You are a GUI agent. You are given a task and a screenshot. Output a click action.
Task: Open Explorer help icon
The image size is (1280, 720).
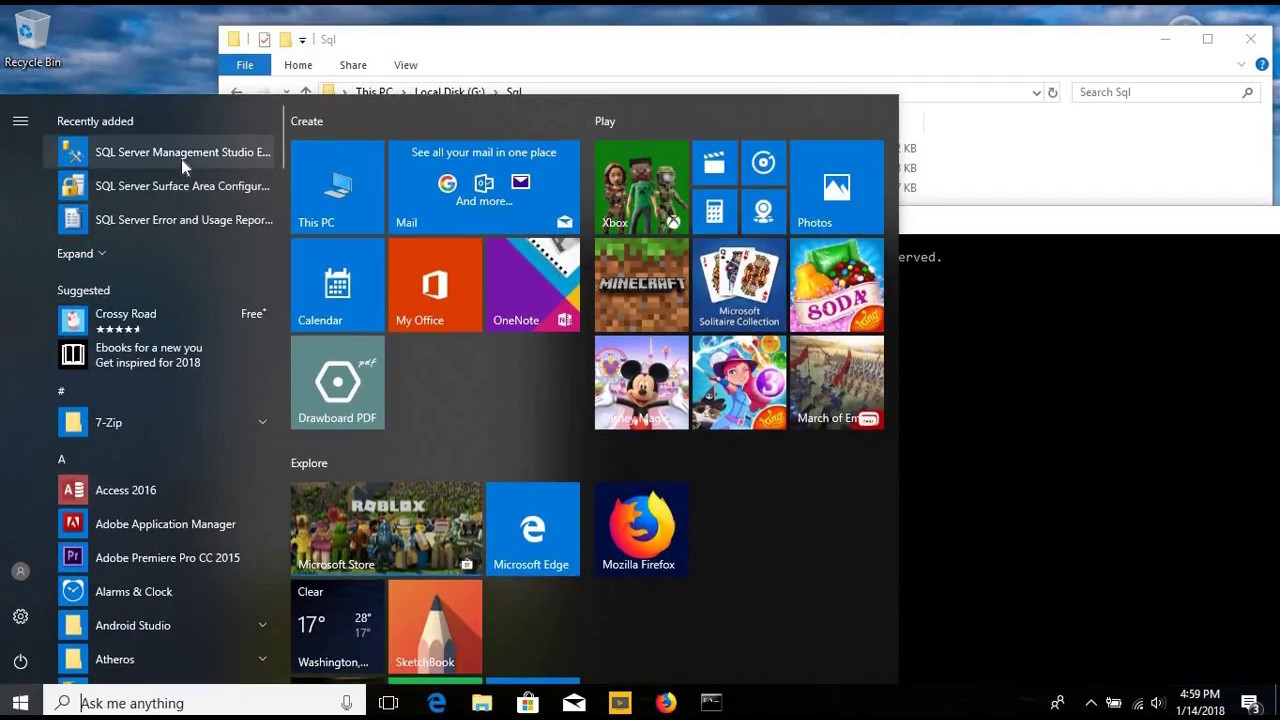click(x=1262, y=65)
